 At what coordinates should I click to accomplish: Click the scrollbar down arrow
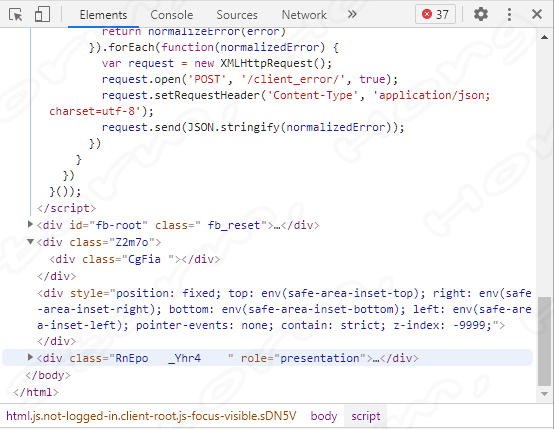tap(544, 394)
